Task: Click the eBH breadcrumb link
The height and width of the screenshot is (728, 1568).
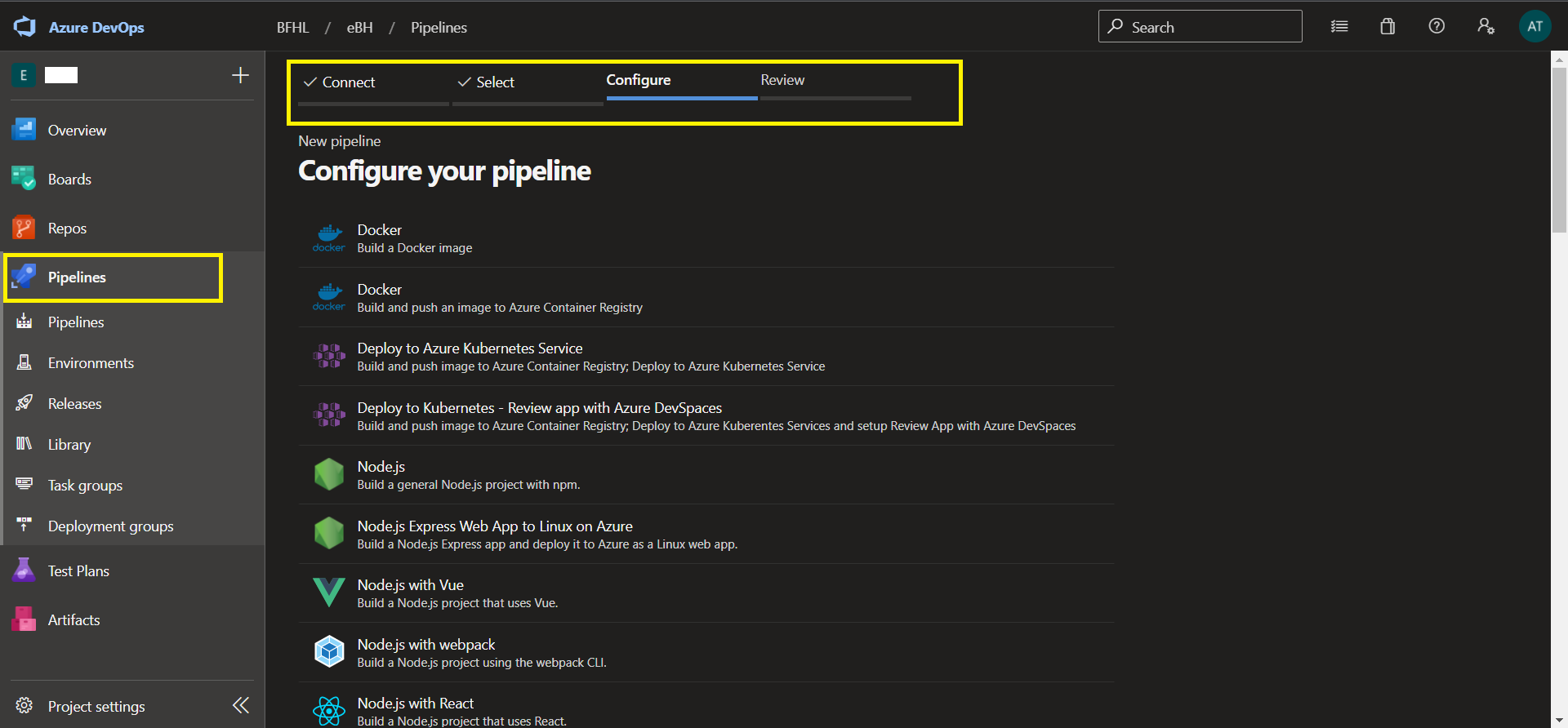Action: point(359,28)
